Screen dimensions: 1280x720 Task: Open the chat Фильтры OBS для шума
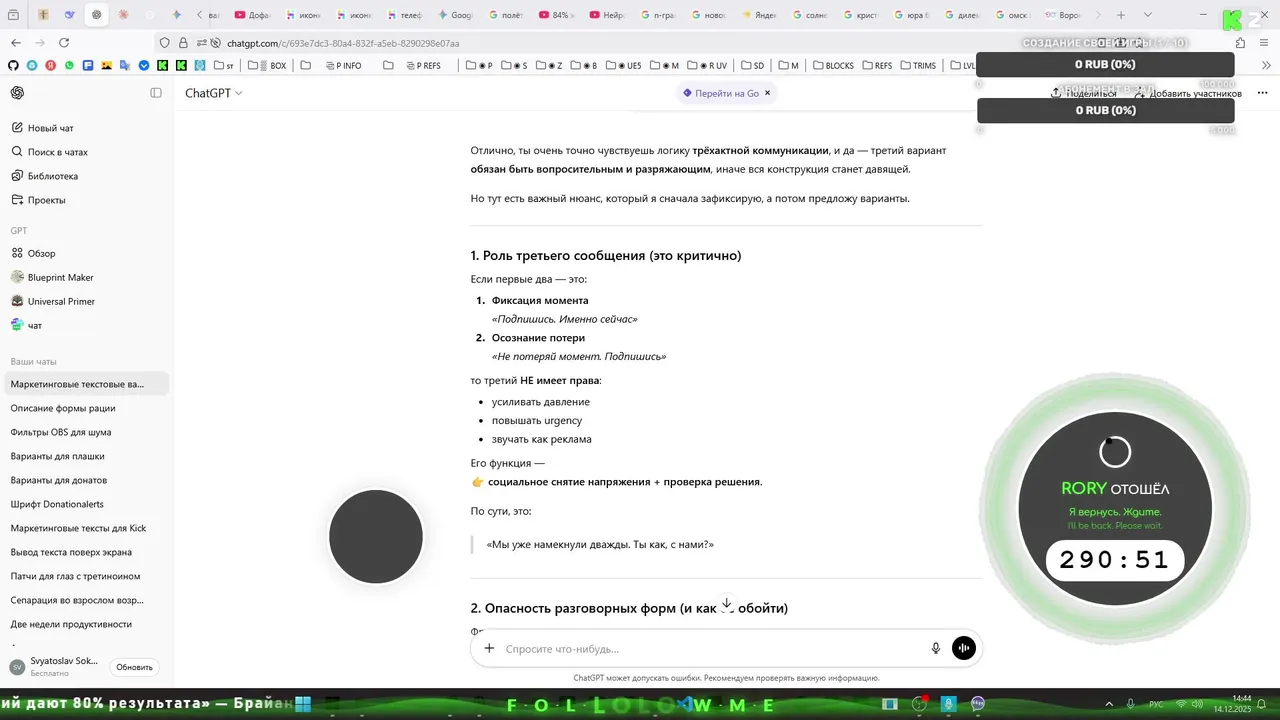(x=61, y=432)
